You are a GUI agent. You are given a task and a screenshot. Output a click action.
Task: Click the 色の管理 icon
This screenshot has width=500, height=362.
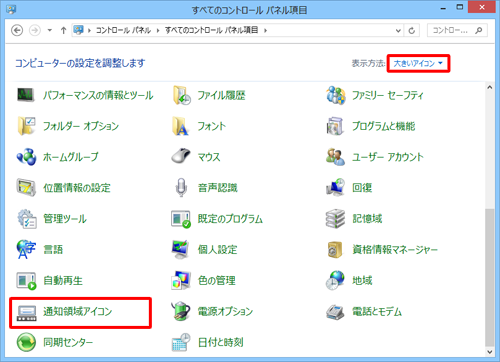pyautogui.click(x=181, y=280)
